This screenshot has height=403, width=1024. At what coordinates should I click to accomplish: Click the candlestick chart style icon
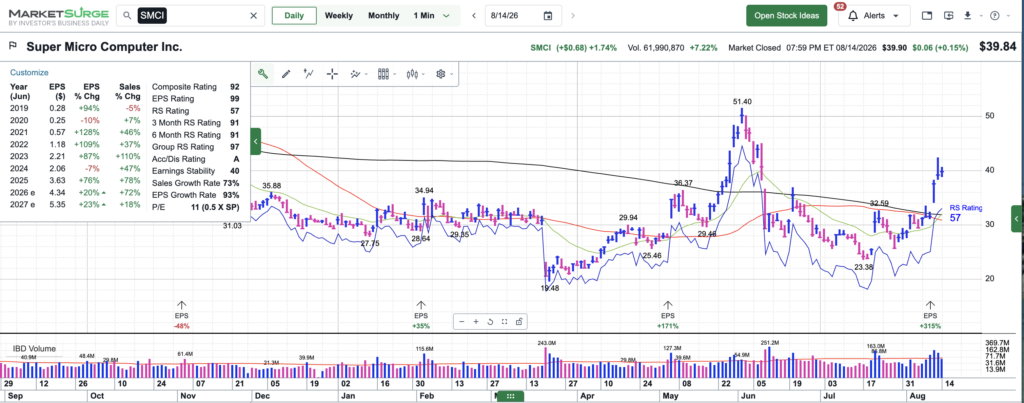tap(411, 74)
